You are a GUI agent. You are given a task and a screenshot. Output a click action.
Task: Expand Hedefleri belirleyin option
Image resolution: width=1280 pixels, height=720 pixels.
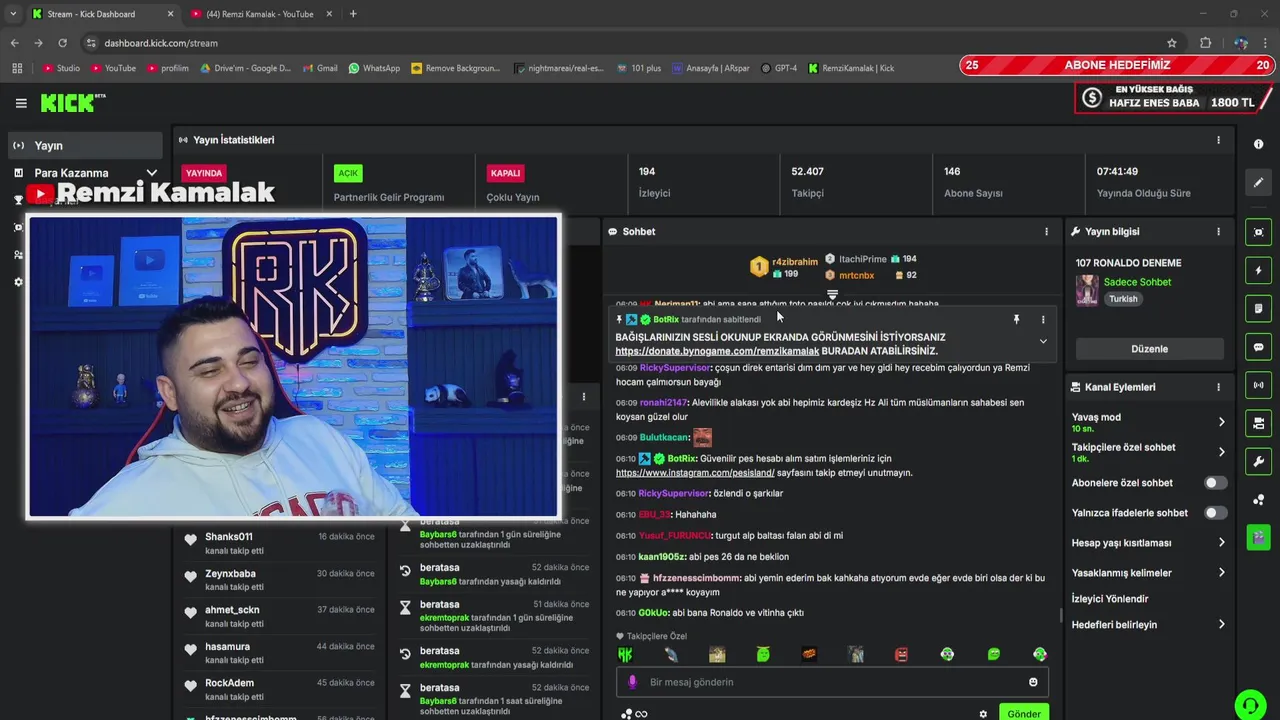[x=1221, y=625]
